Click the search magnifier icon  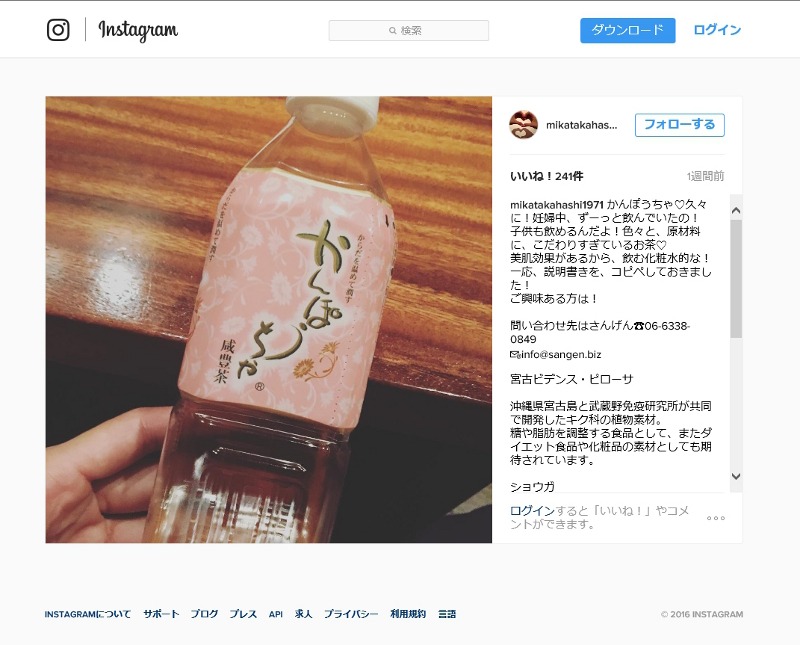392,31
